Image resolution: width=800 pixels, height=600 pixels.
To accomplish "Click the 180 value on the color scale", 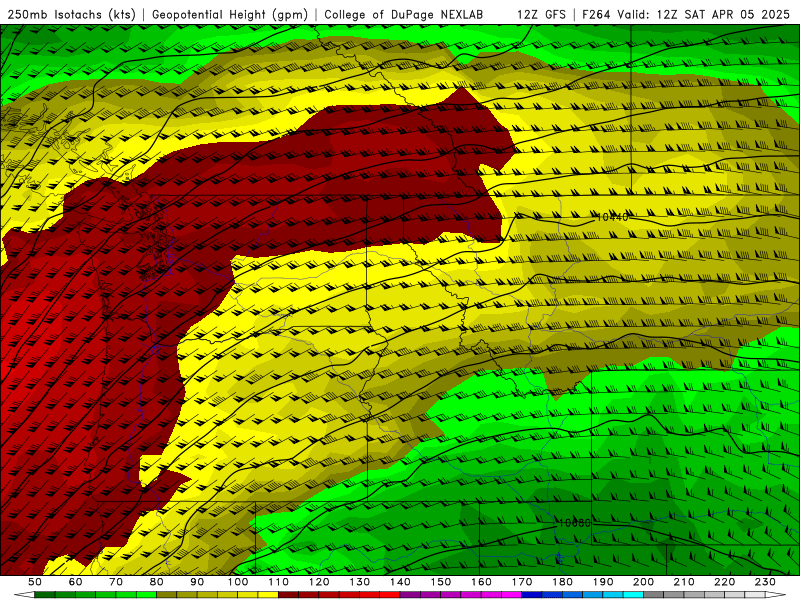I will (x=562, y=582).
